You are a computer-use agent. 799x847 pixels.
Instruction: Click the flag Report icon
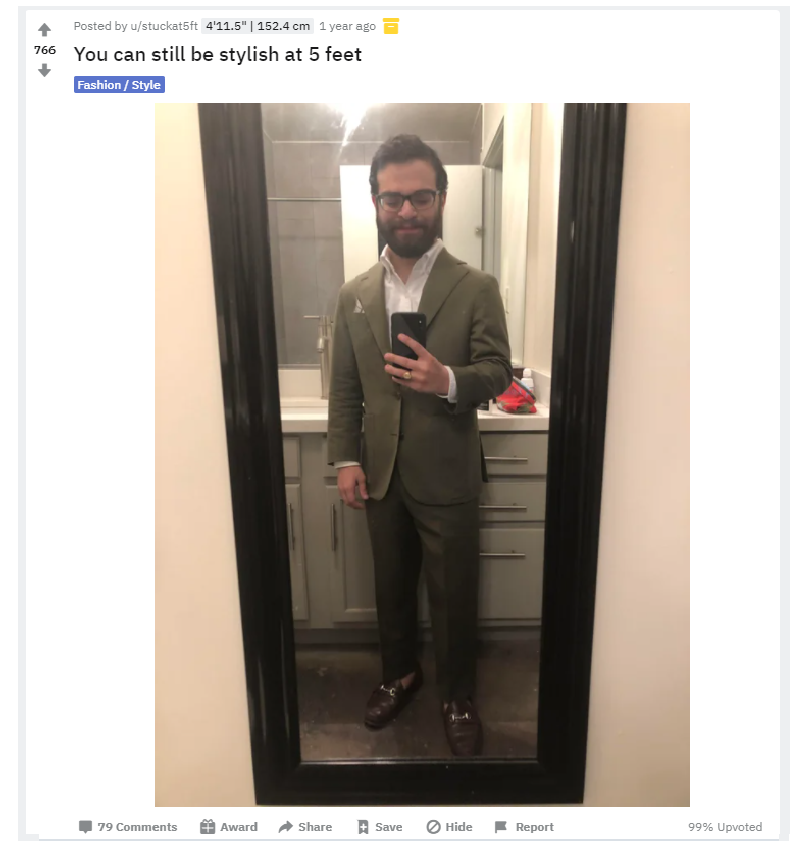(501, 826)
